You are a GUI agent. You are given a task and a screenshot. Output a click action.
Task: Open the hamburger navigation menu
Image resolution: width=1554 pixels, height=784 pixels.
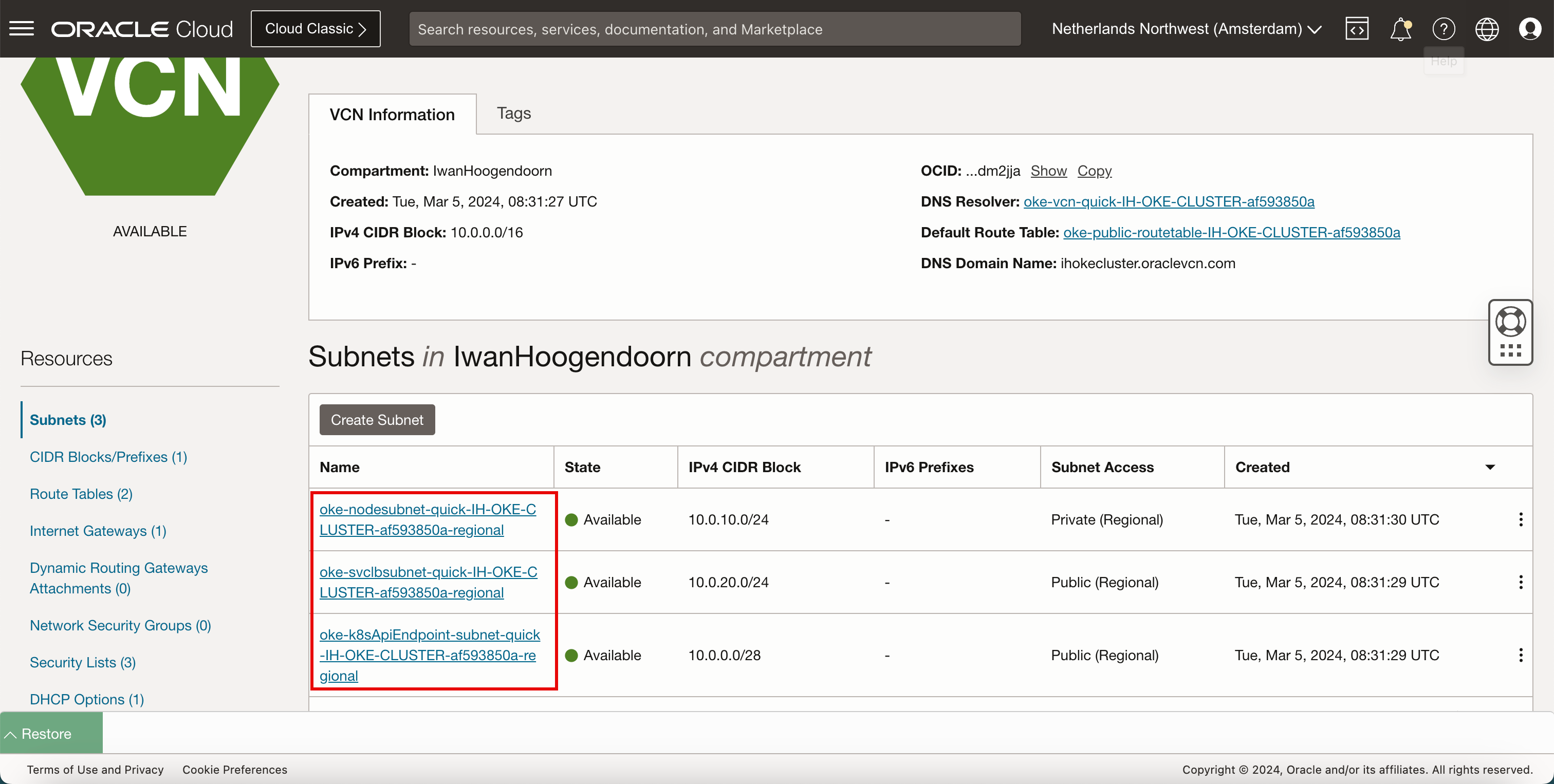pyautogui.click(x=22, y=28)
